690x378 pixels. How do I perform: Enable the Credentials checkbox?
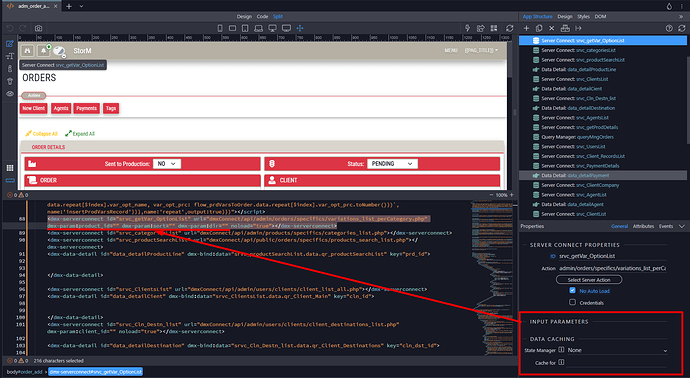point(572,302)
